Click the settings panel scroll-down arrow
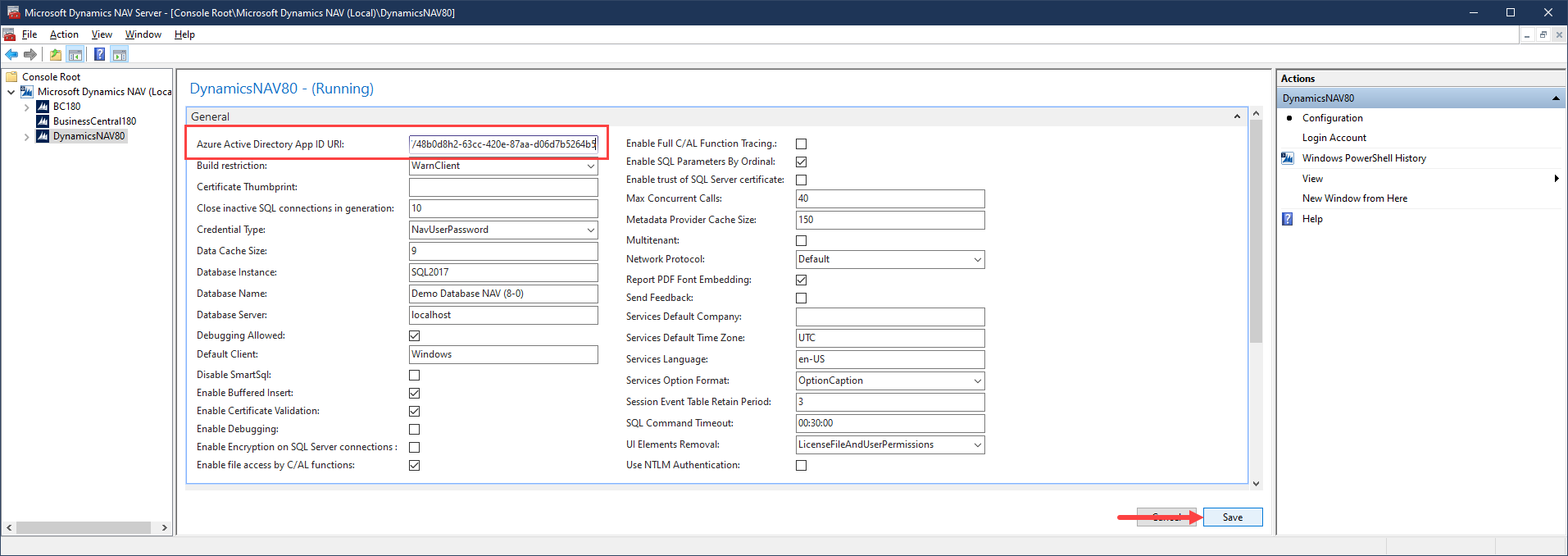 (x=1256, y=484)
